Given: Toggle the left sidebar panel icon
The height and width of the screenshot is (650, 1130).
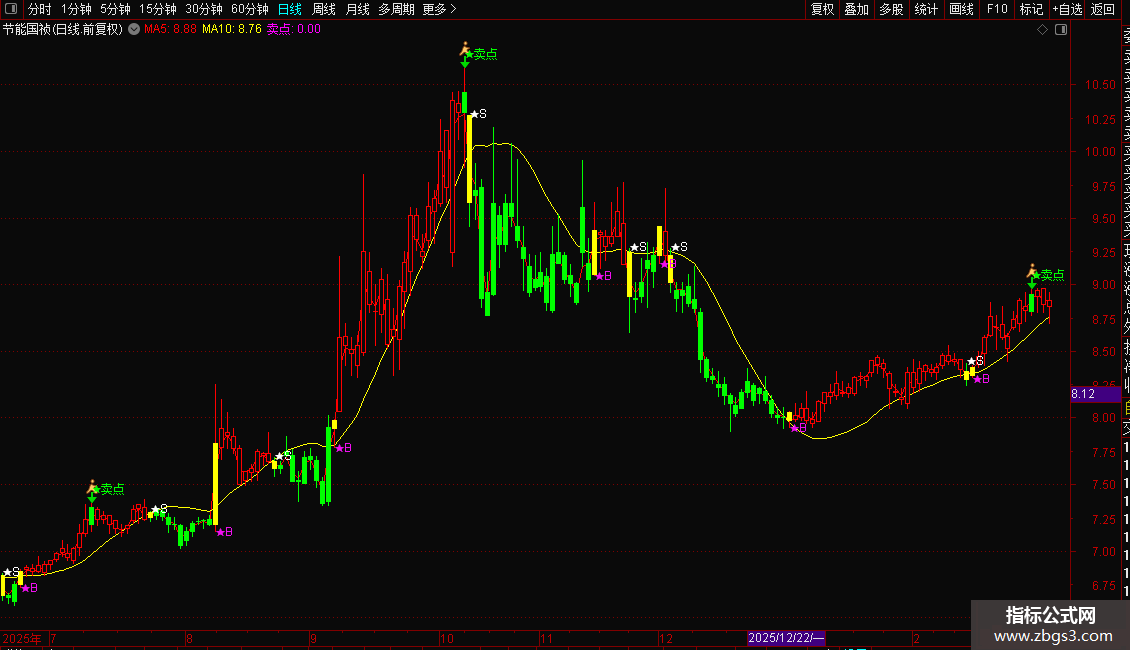Looking at the screenshot, I should [11, 9].
